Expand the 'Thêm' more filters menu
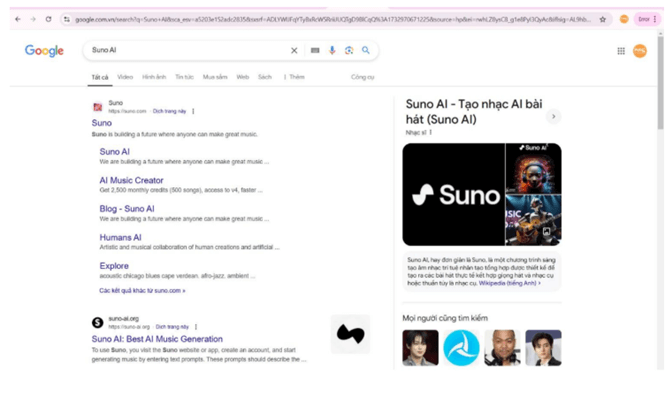 click(x=294, y=77)
